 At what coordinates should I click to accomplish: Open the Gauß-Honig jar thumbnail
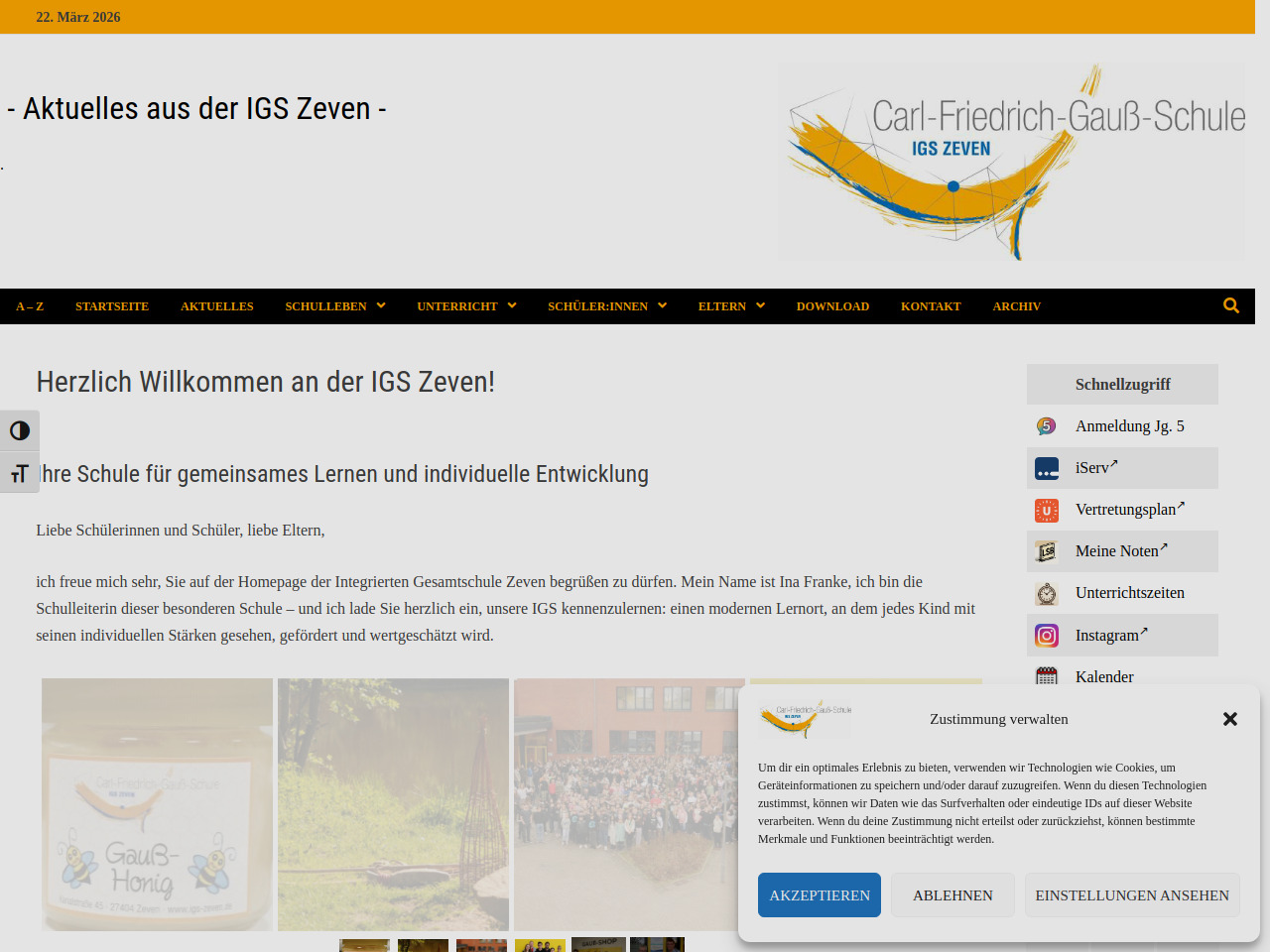[157, 804]
